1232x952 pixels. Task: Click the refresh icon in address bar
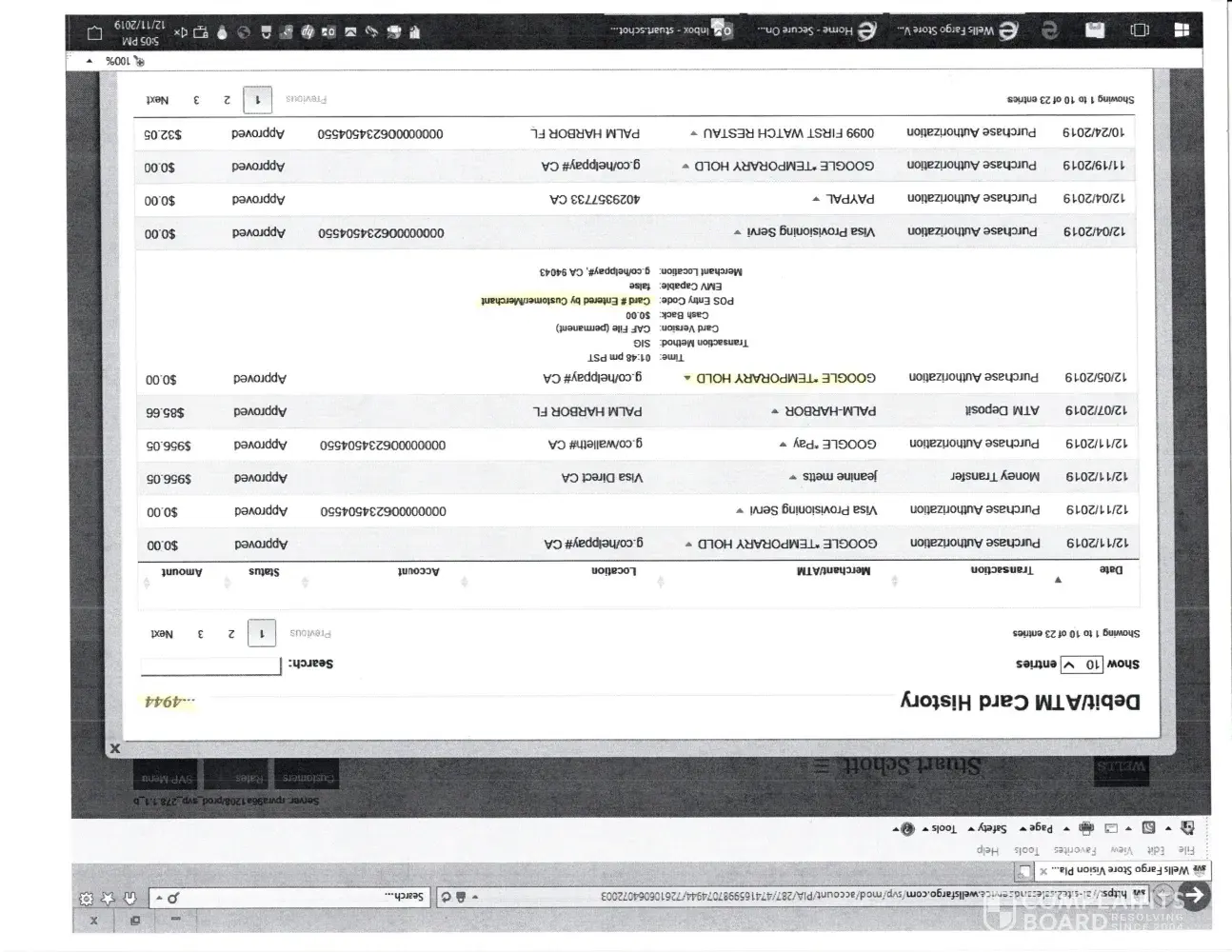coord(445,897)
